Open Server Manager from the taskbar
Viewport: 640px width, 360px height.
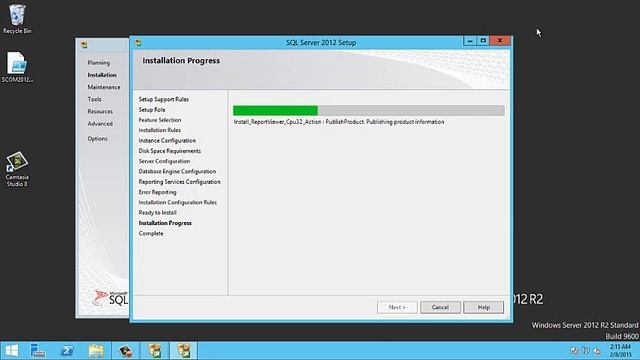coord(38,351)
